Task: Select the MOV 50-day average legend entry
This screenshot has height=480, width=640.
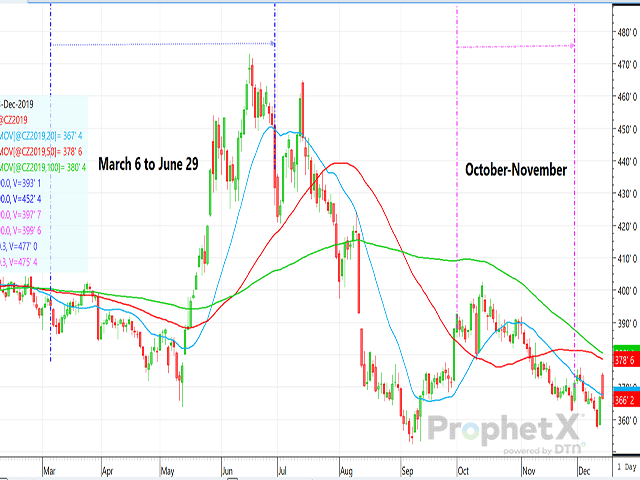Action: click(41, 151)
